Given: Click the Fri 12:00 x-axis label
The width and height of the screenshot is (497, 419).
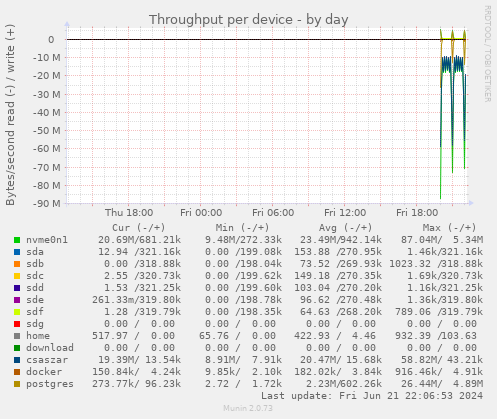Looking at the screenshot, I should pyautogui.click(x=345, y=213).
